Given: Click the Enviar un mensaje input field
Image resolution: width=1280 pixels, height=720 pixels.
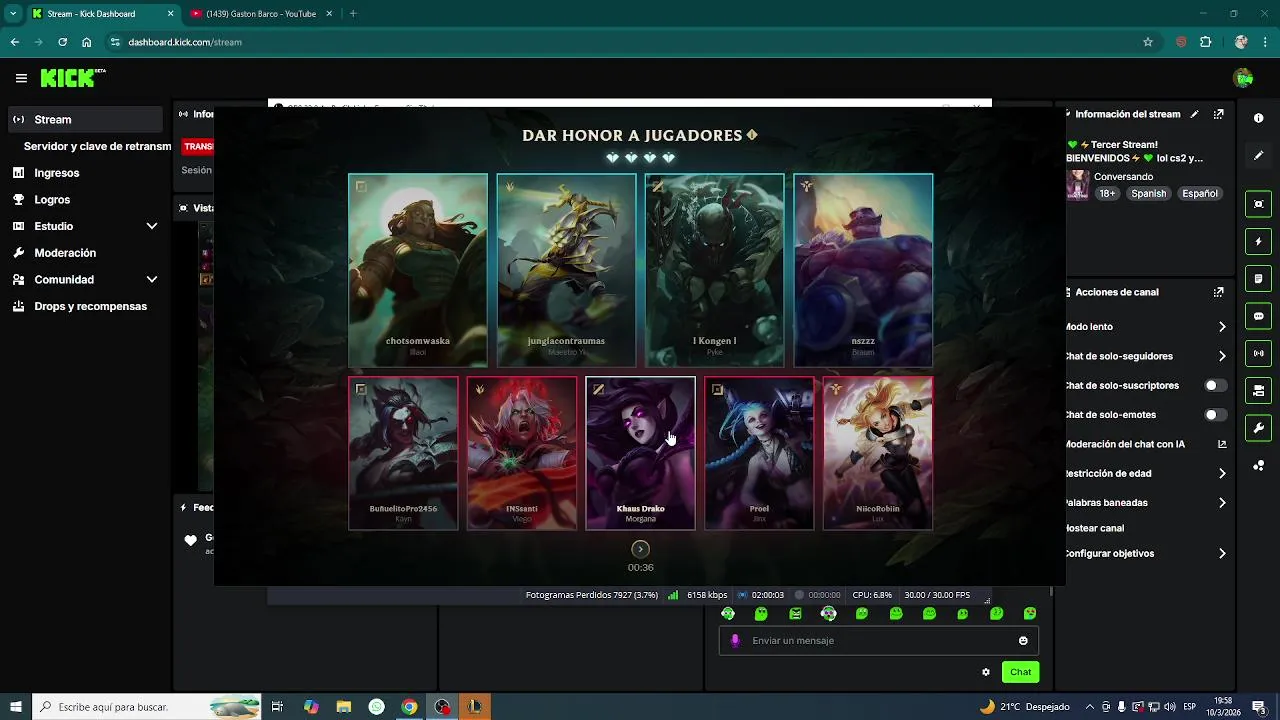Looking at the screenshot, I should pyautogui.click(x=880, y=641).
